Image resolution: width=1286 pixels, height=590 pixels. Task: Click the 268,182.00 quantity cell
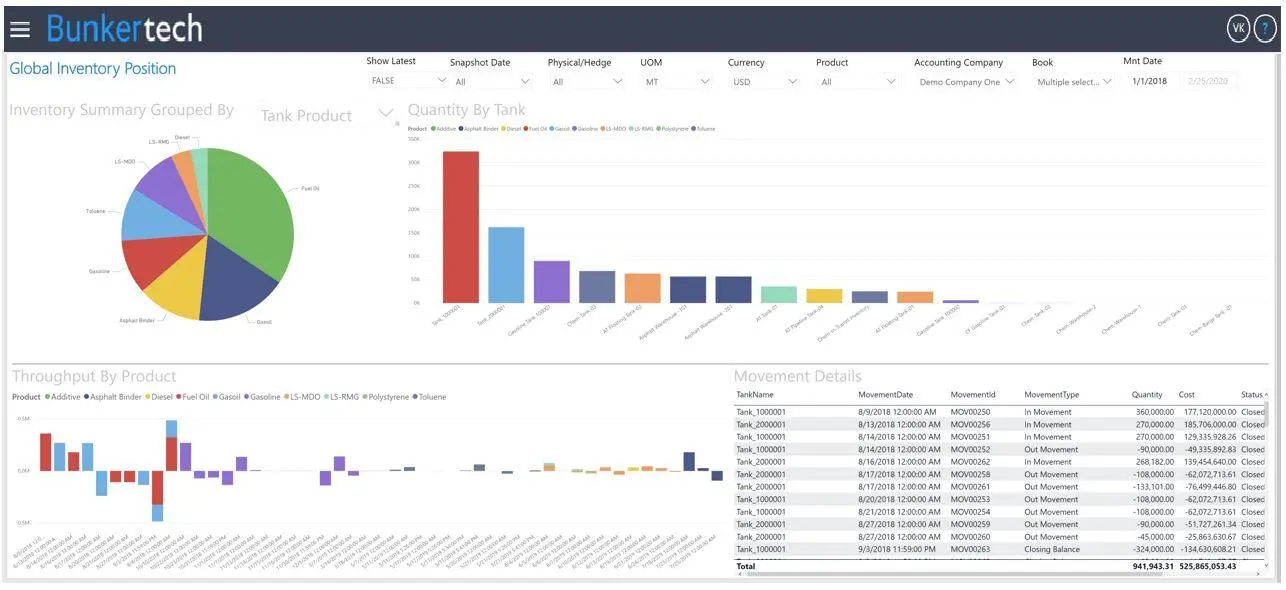click(x=1155, y=462)
